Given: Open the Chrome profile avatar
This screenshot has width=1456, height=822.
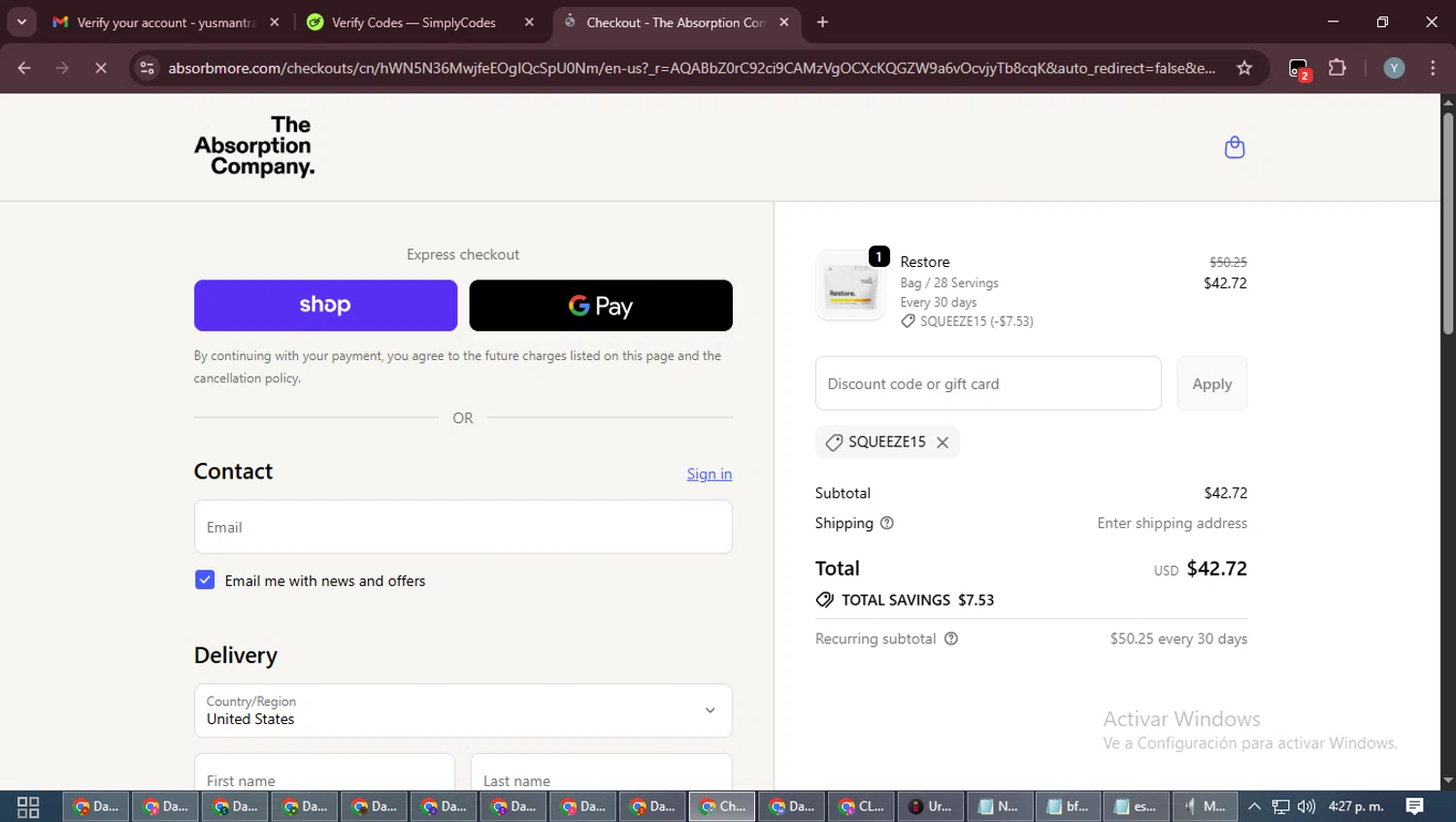Looking at the screenshot, I should click(x=1394, y=68).
